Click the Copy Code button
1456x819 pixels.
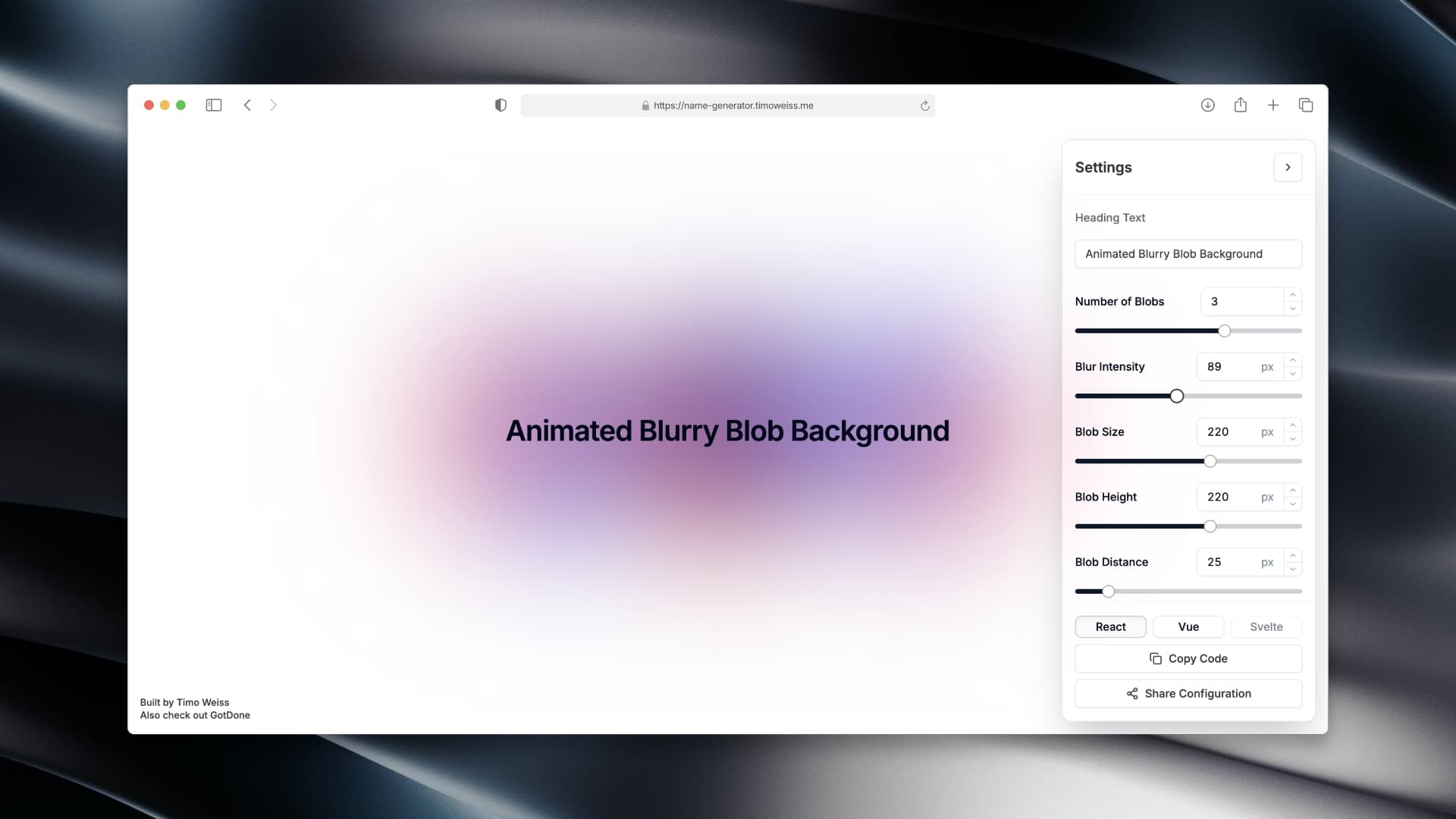pyautogui.click(x=1188, y=658)
